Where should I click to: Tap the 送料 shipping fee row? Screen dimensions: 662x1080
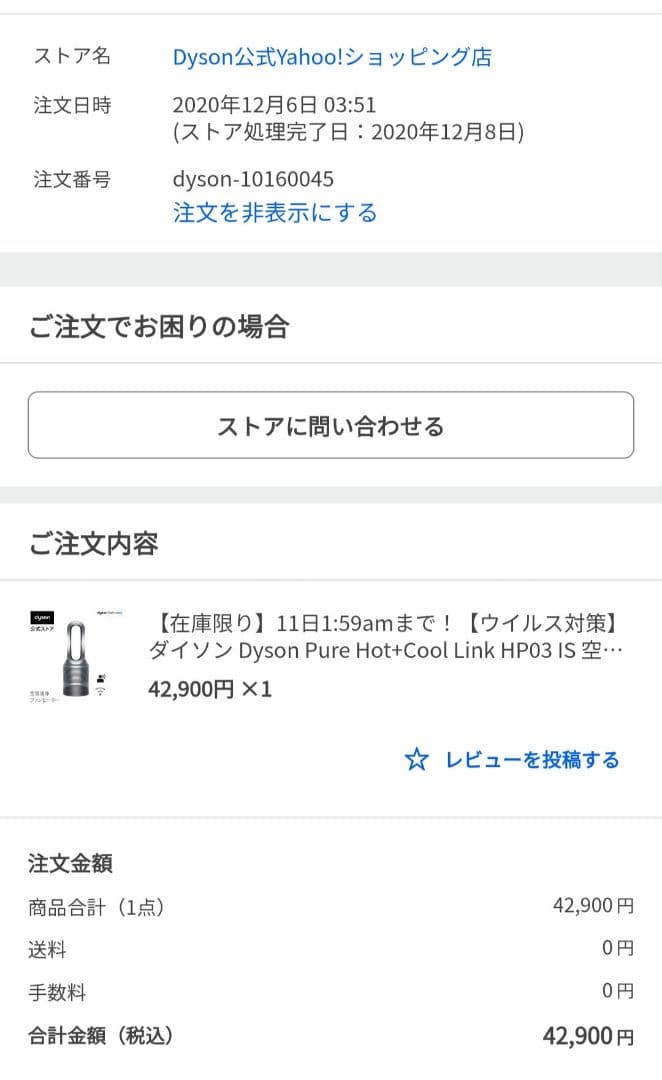[x=48, y=947]
